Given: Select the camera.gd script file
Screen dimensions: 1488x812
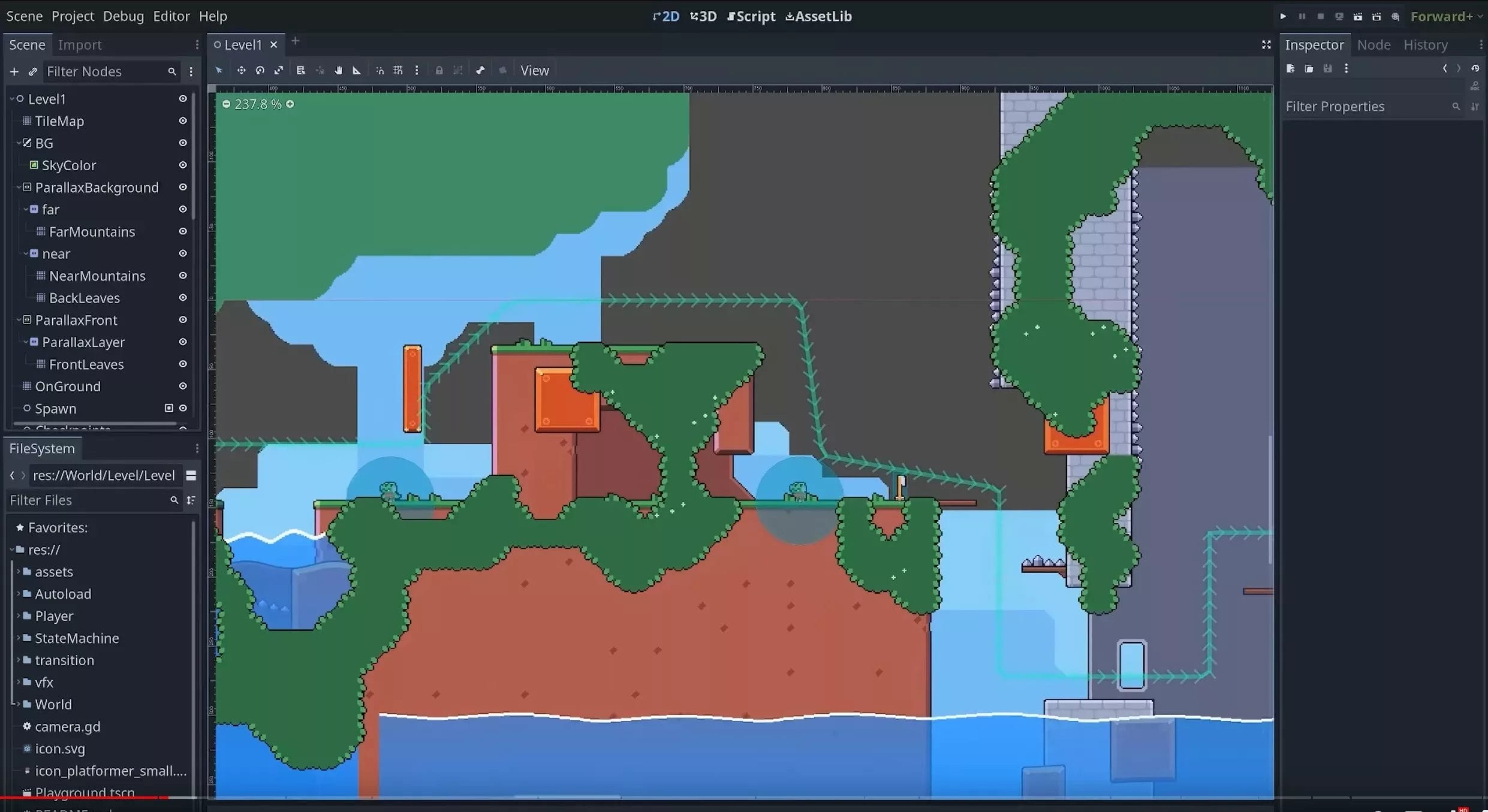Looking at the screenshot, I should pos(67,726).
